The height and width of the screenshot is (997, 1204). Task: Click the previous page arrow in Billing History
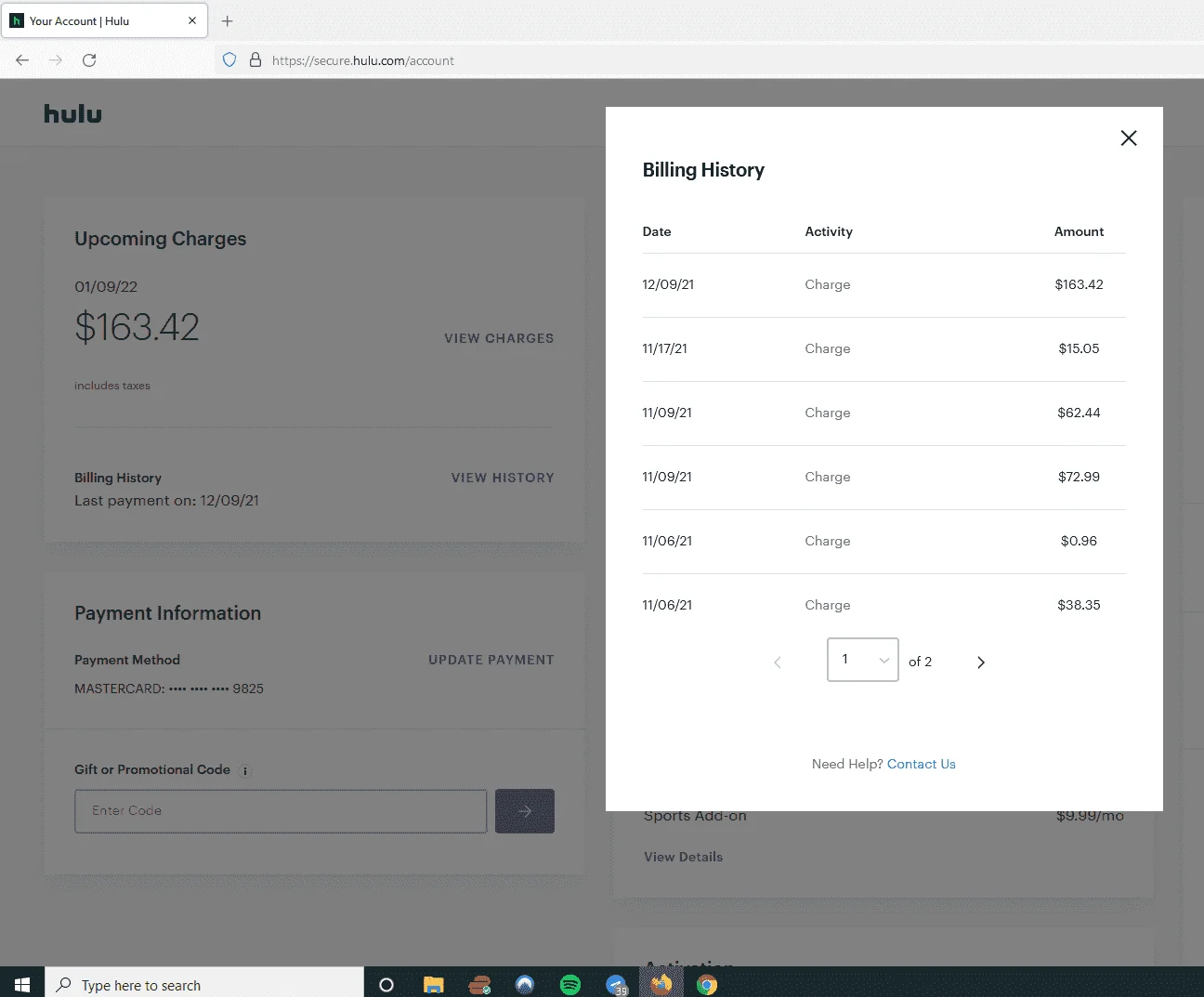pyautogui.click(x=778, y=662)
